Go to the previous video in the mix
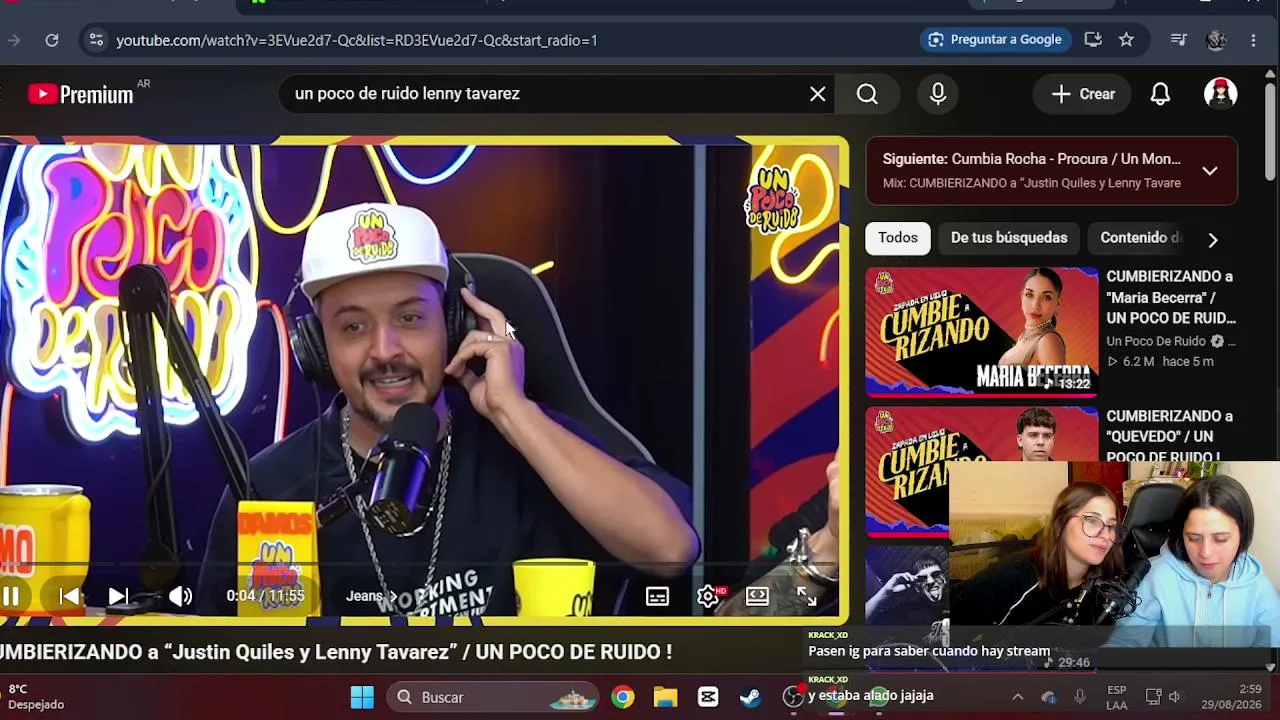The image size is (1280, 720). point(69,597)
